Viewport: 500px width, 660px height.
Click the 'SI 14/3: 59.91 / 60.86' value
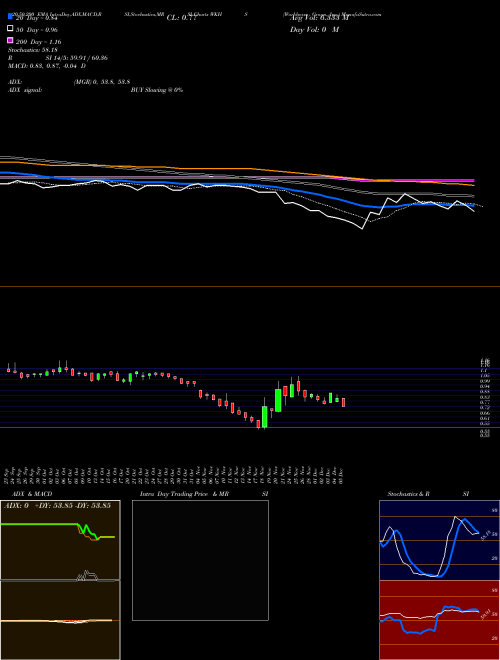(77, 58)
